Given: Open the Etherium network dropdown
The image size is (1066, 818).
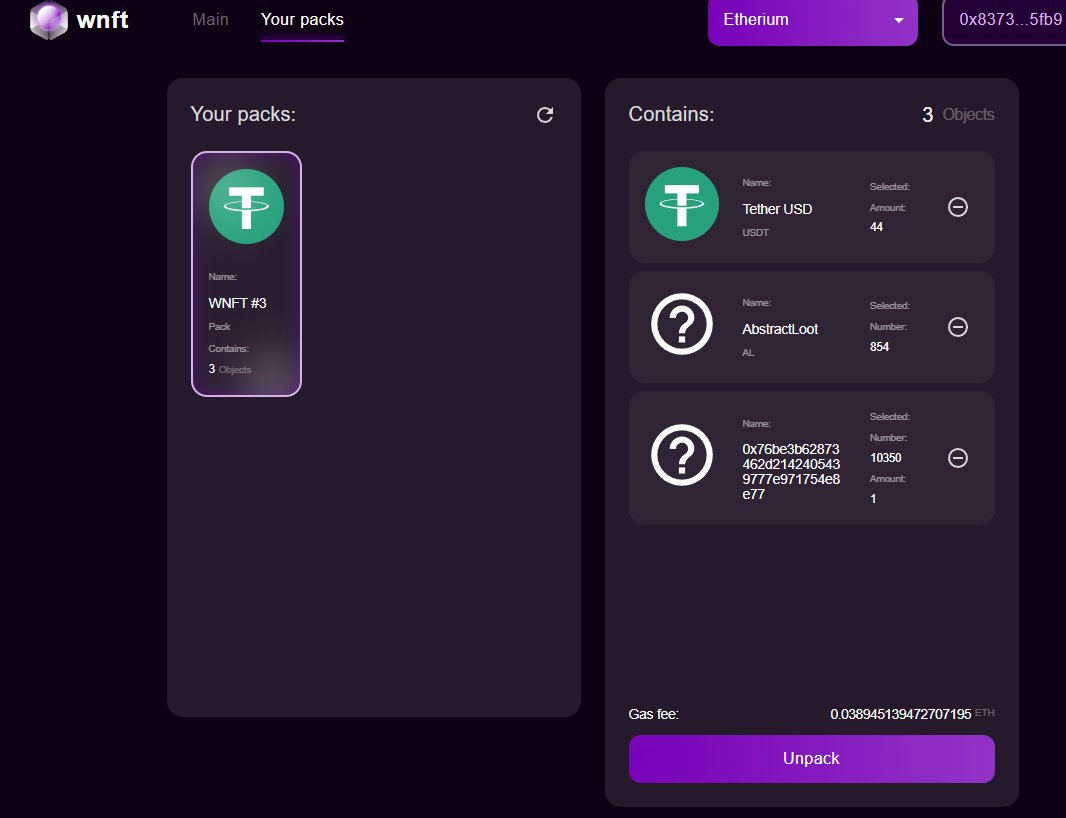Looking at the screenshot, I should 812,21.
